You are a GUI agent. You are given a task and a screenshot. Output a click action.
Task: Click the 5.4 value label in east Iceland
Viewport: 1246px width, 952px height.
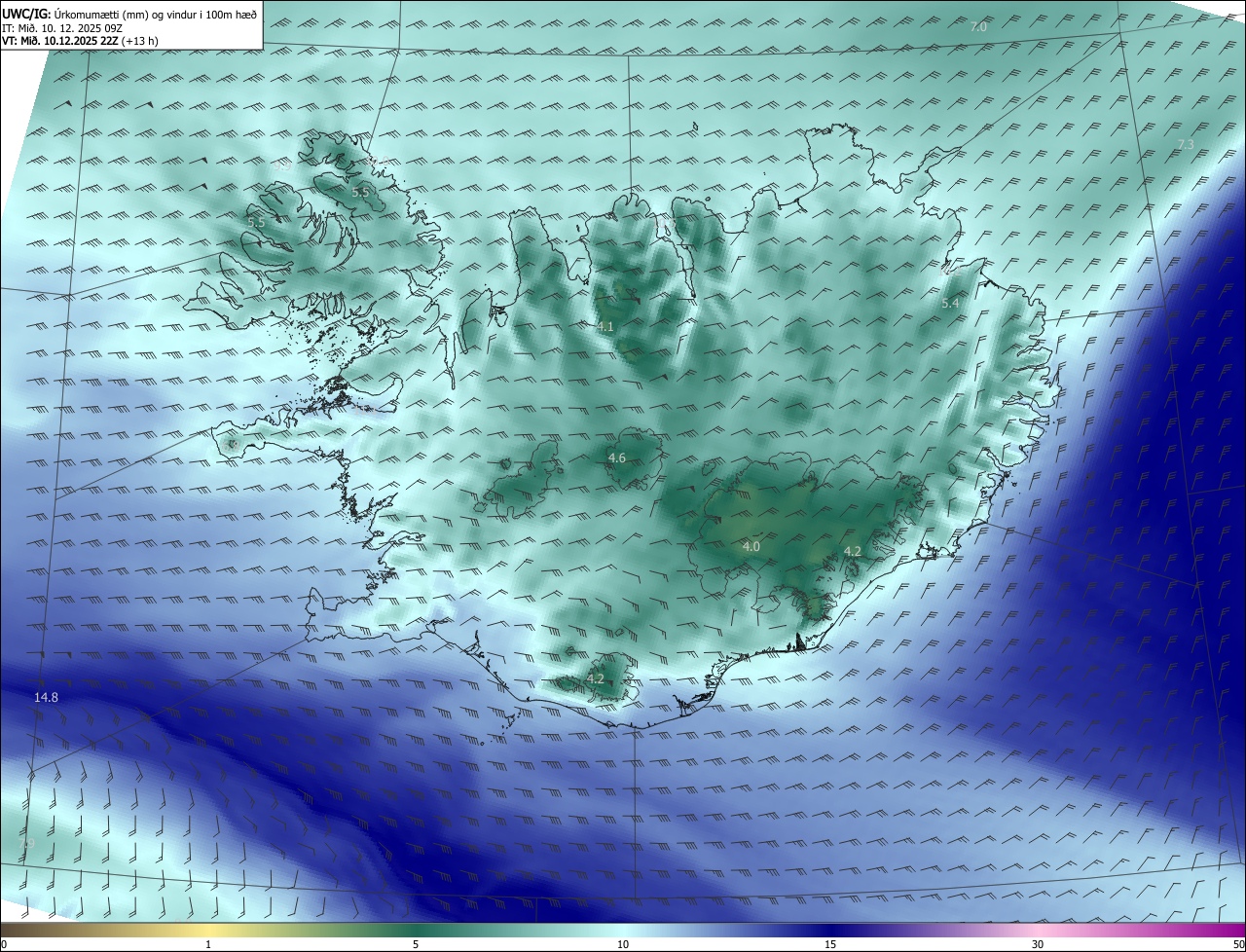pyautogui.click(x=950, y=304)
